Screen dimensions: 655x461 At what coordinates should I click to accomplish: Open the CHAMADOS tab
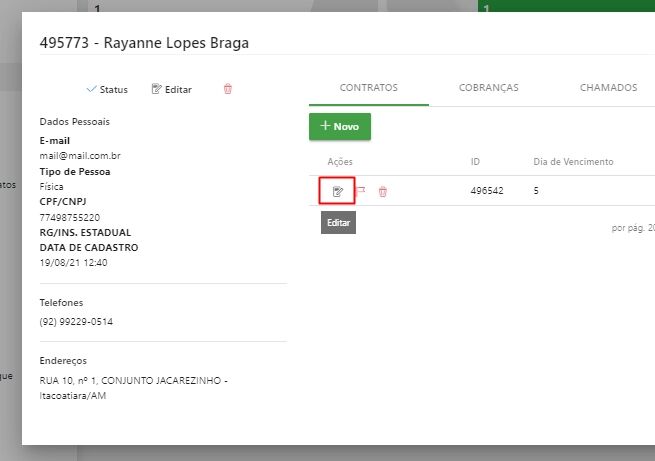[x=608, y=88]
